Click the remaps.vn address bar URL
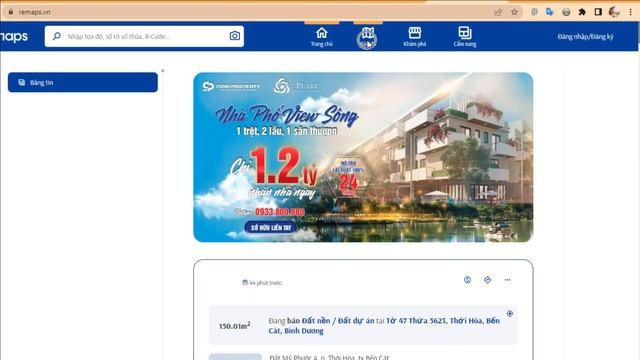The width and height of the screenshot is (640, 360). coord(35,12)
